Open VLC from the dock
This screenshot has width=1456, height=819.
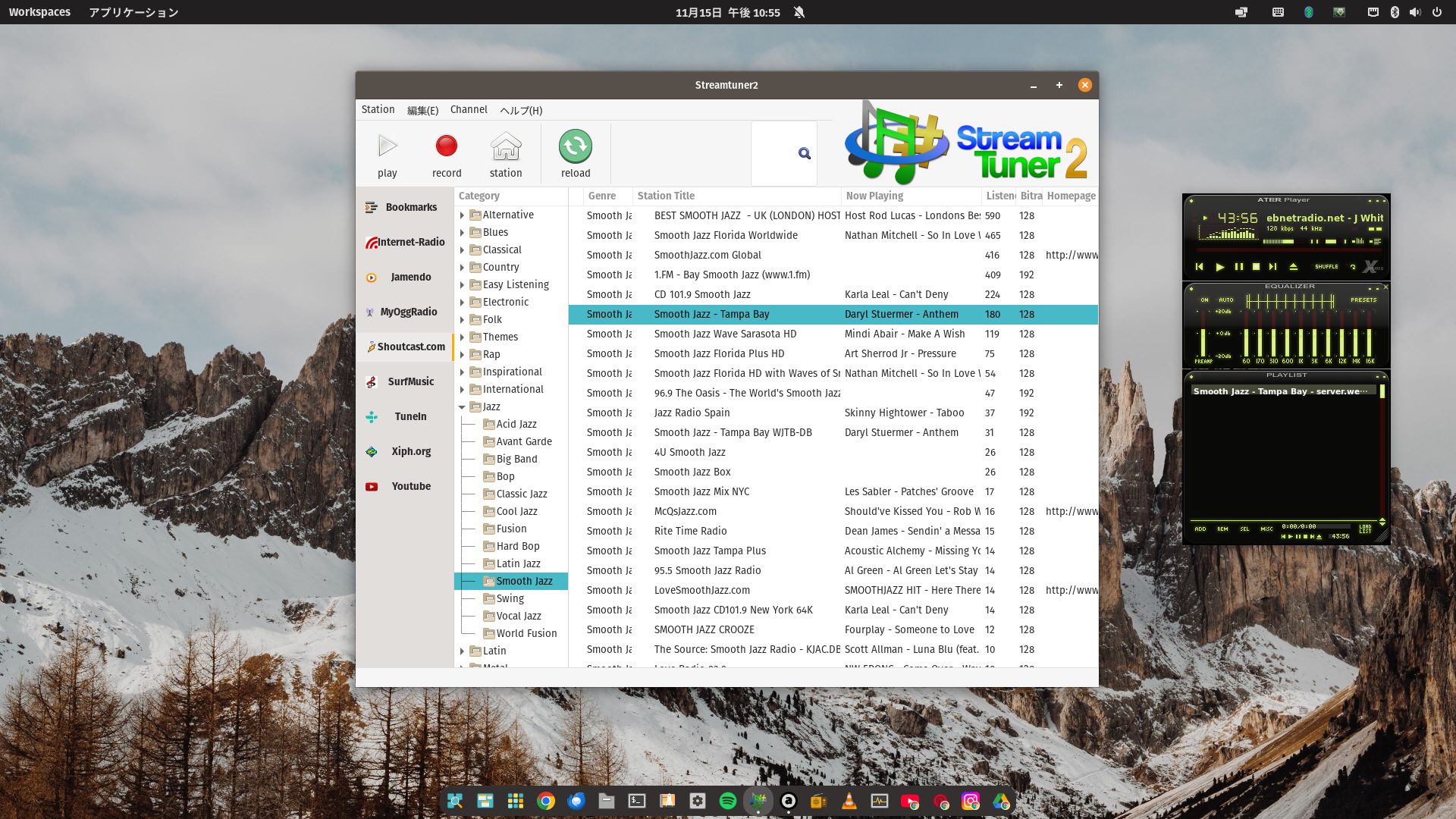coord(849,801)
